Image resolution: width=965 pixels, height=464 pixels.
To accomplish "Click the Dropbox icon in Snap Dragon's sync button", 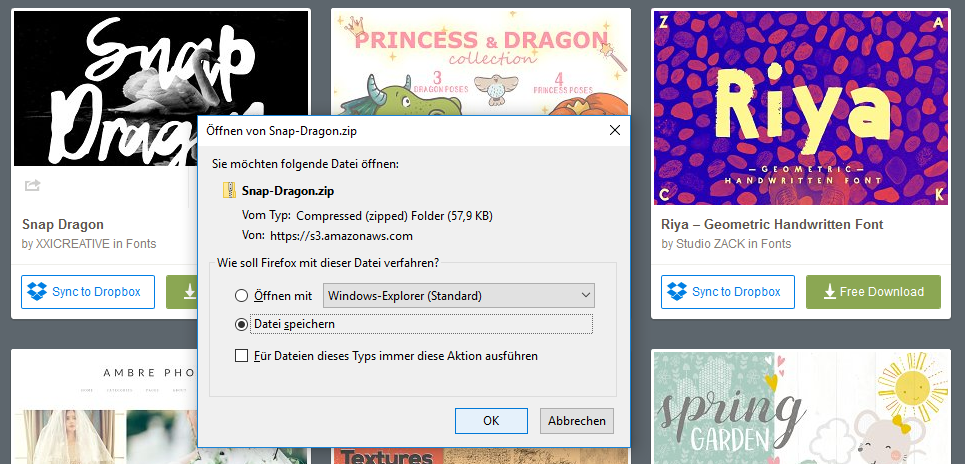I will [x=38, y=292].
